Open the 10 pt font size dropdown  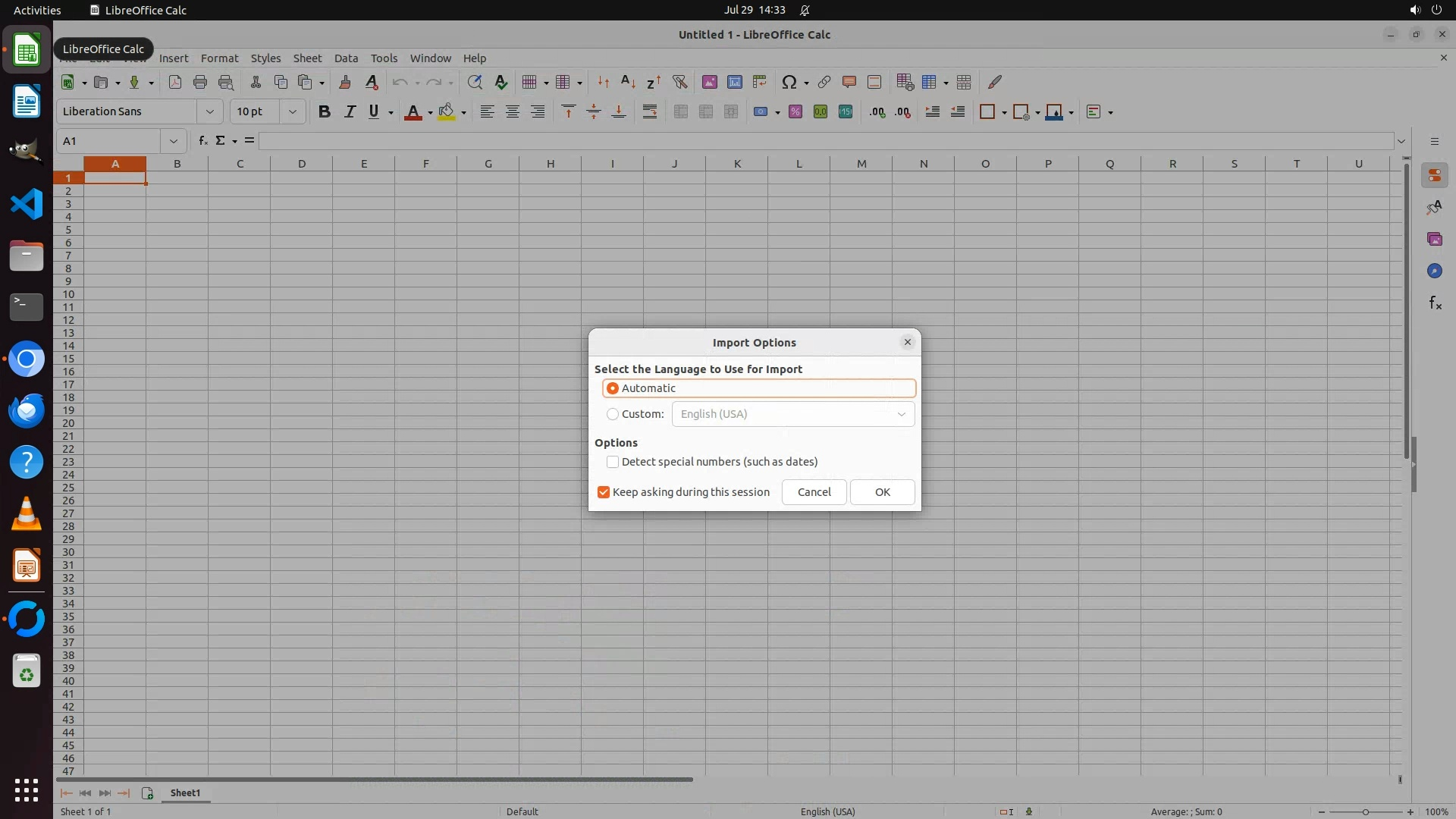292,111
